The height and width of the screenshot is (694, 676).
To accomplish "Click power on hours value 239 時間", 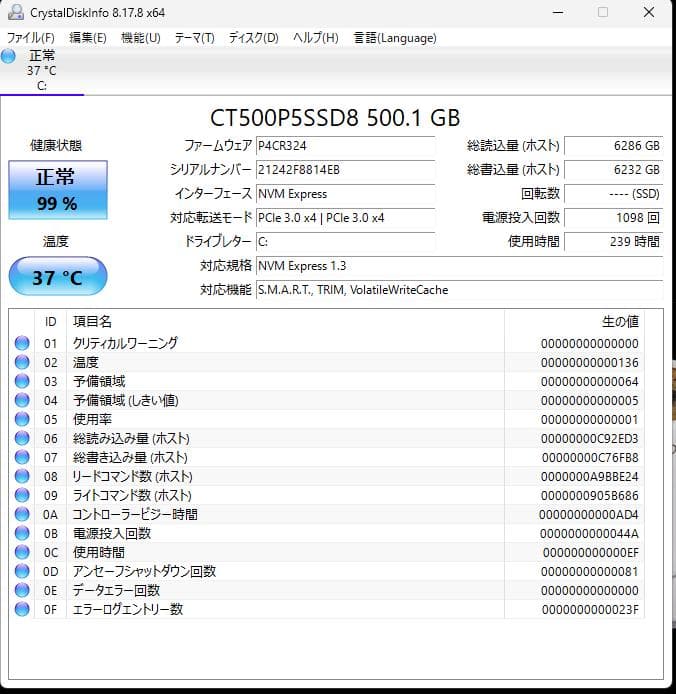I will (x=614, y=242).
